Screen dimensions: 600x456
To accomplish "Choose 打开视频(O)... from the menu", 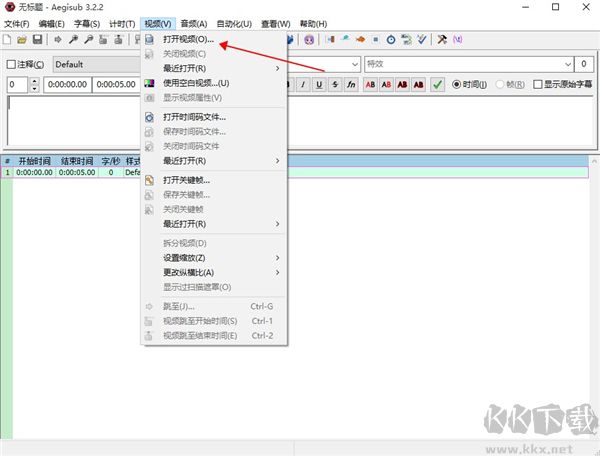I will point(188,39).
